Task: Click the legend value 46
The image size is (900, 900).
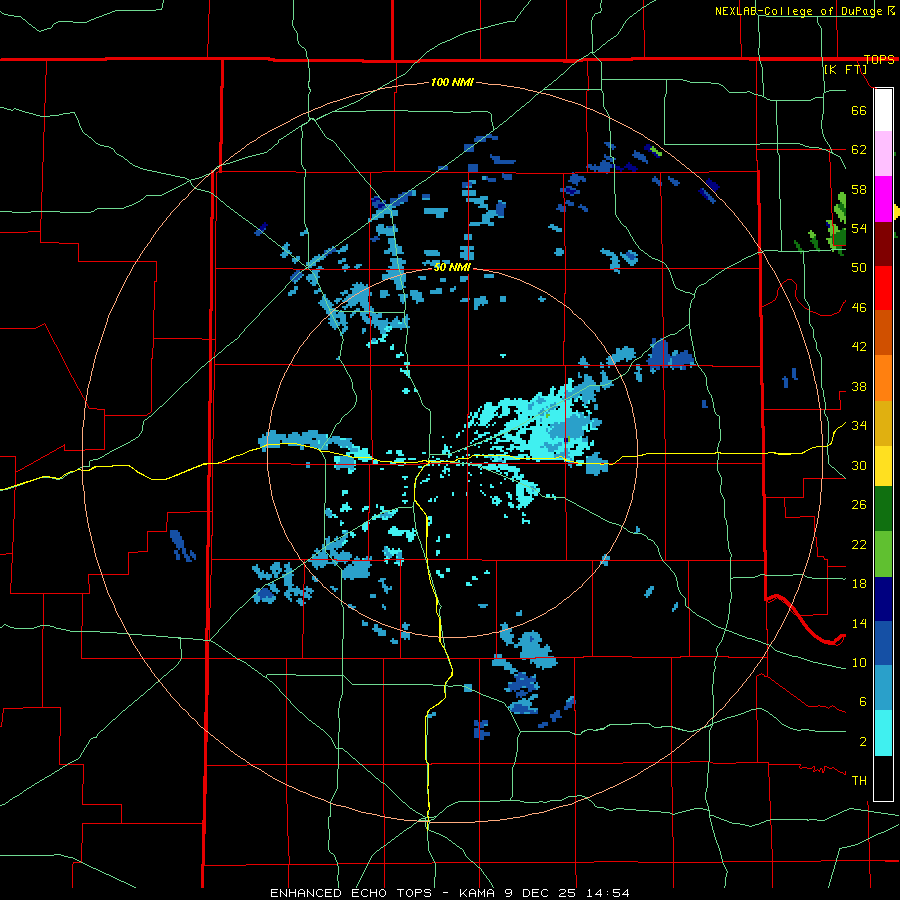Action: point(859,308)
